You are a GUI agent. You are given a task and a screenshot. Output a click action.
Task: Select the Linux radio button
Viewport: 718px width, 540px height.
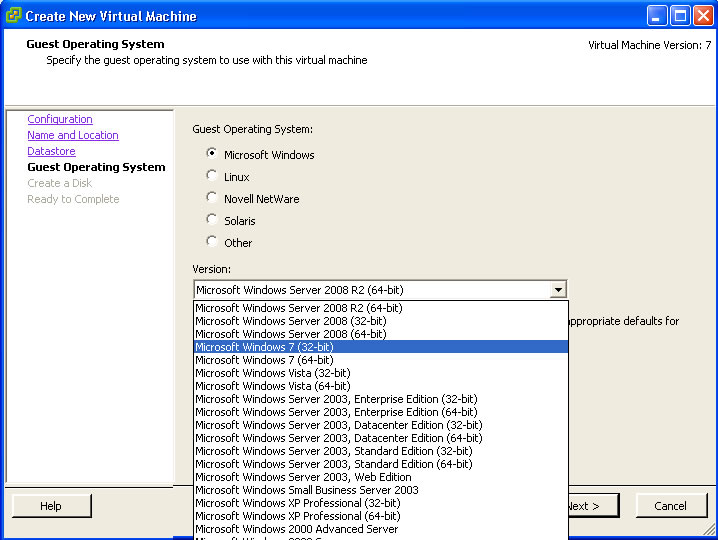212,175
